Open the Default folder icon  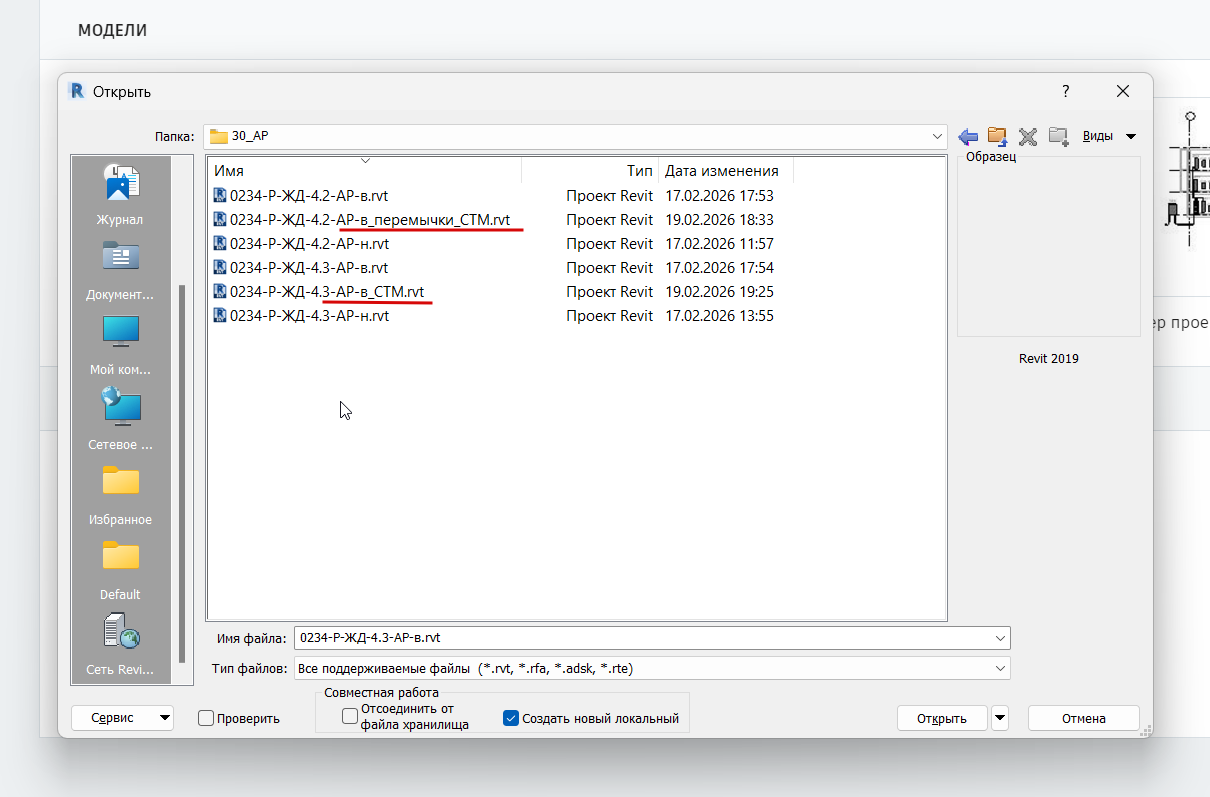(121, 556)
